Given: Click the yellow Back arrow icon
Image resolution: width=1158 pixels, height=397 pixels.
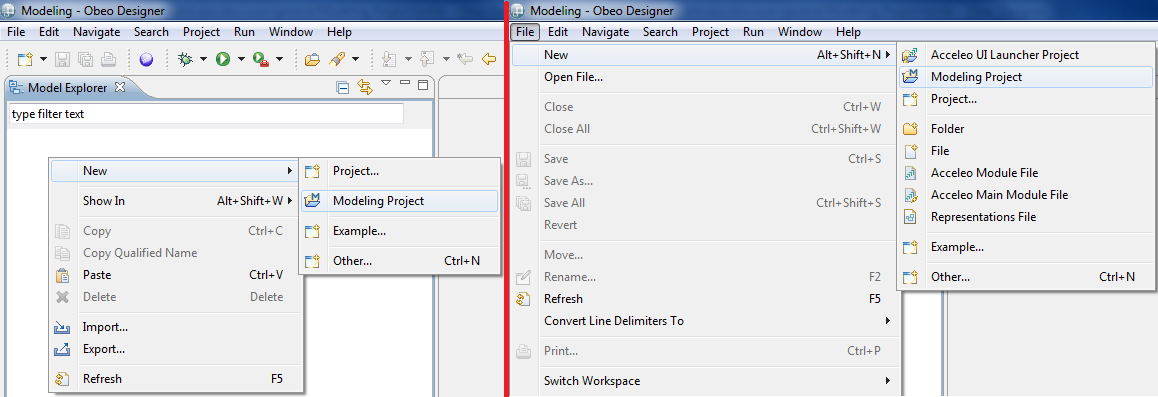Looking at the screenshot, I should click(x=488, y=58).
